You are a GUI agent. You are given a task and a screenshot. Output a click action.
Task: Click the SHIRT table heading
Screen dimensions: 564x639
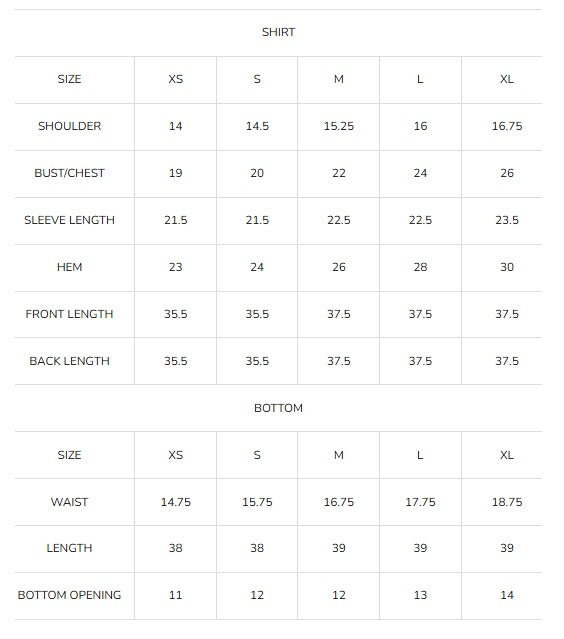tap(278, 32)
